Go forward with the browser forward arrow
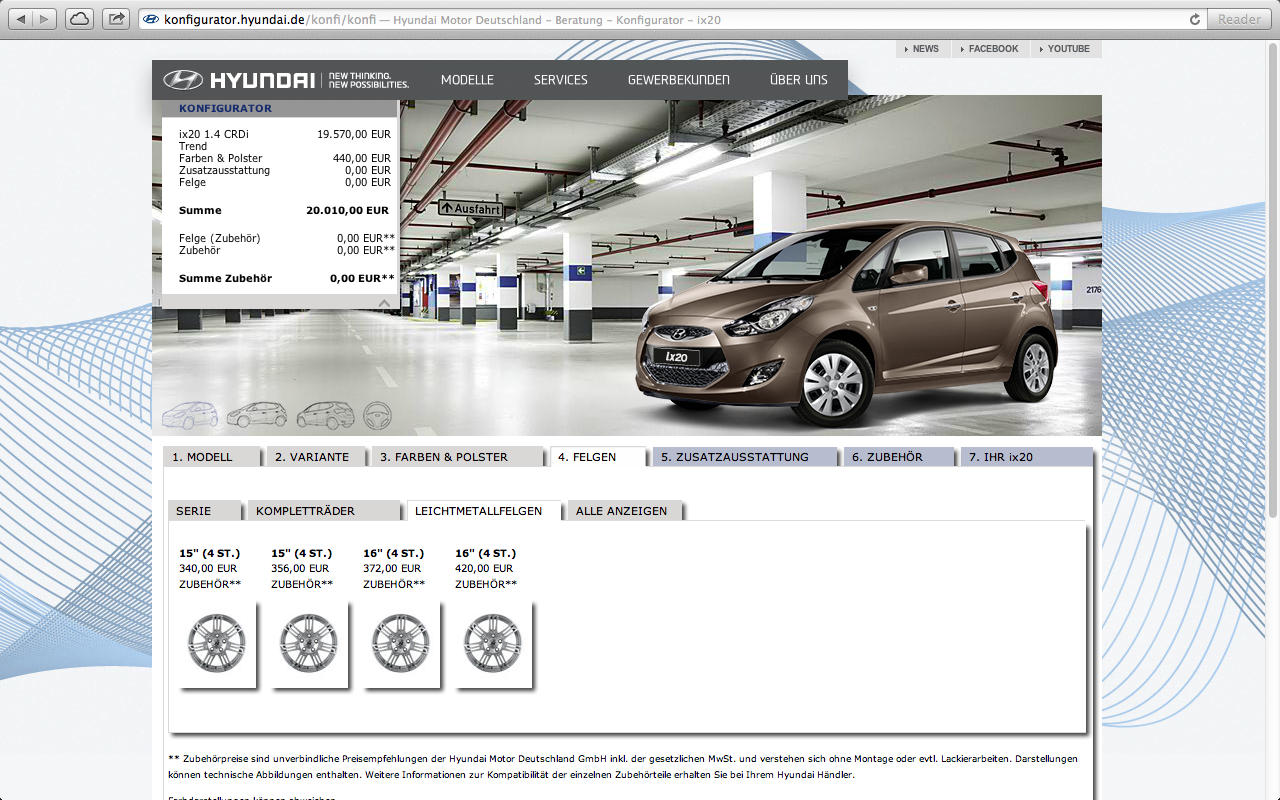1280x800 pixels. point(46,19)
